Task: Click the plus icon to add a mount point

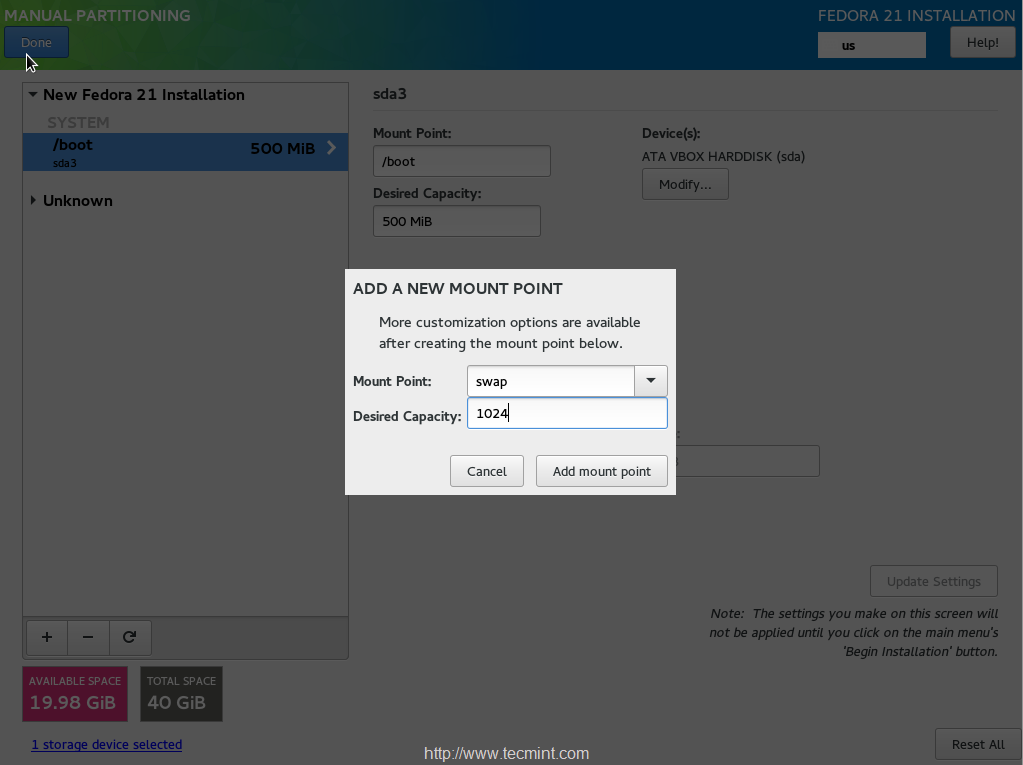Action: pos(47,637)
